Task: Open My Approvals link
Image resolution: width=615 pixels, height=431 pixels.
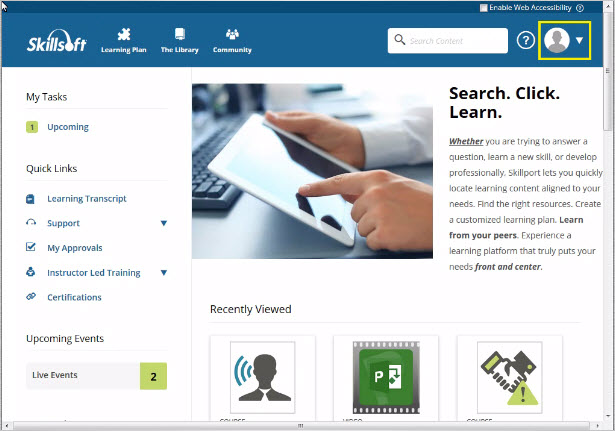Action: pyautogui.click(x=74, y=248)
